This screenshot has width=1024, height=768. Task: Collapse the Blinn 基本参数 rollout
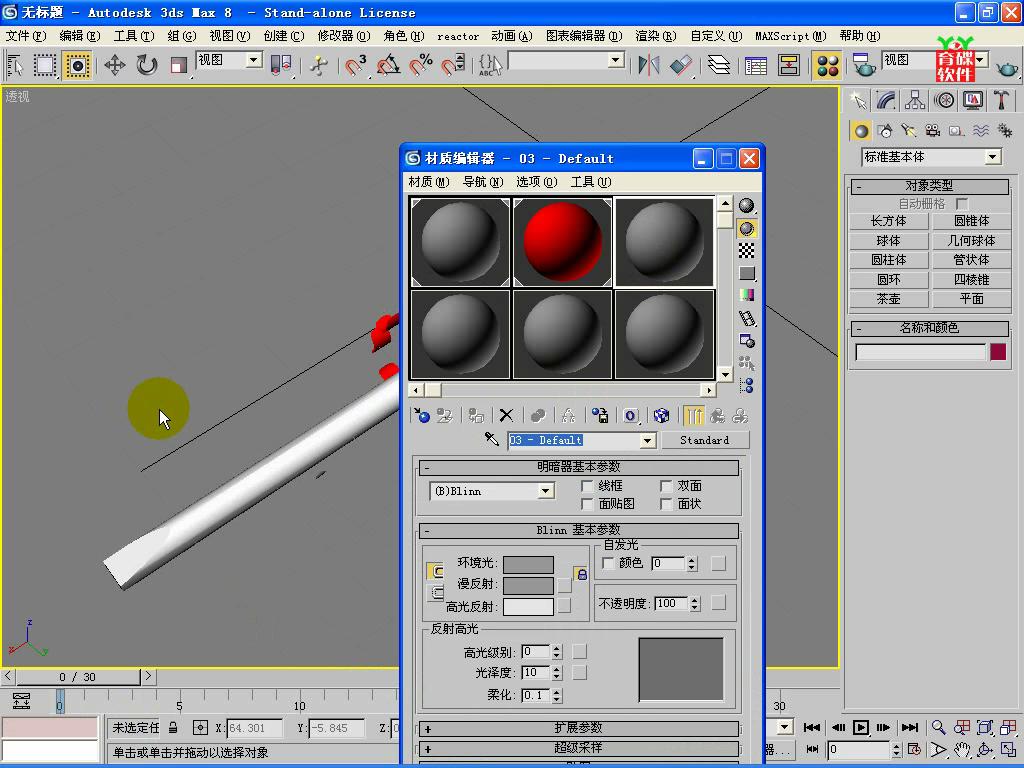coord(579,530)
